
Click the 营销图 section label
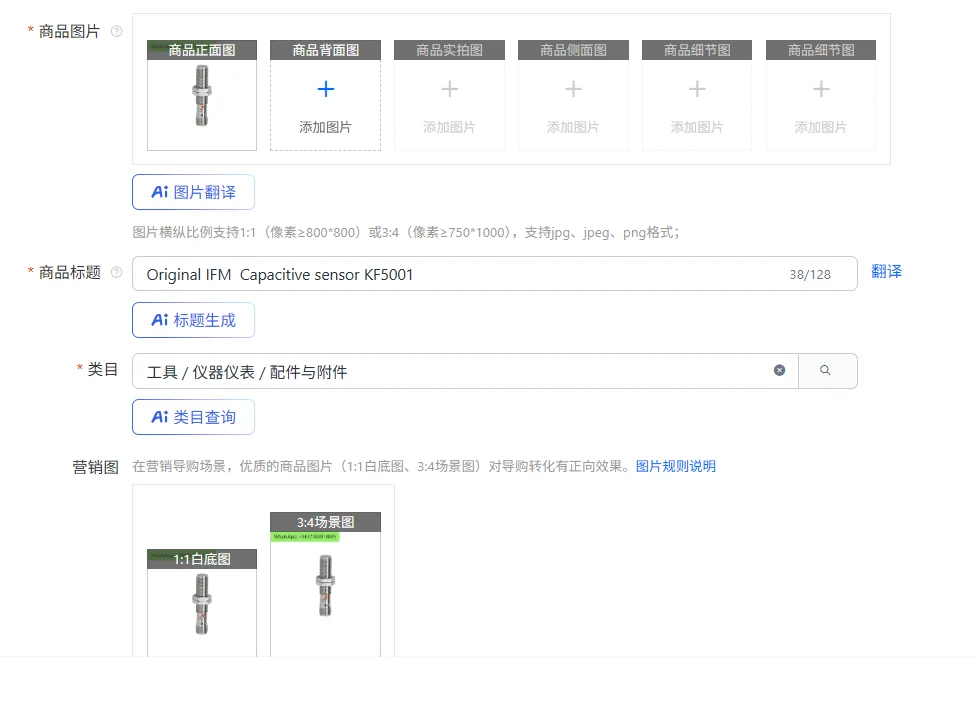(x=95, y=467)
